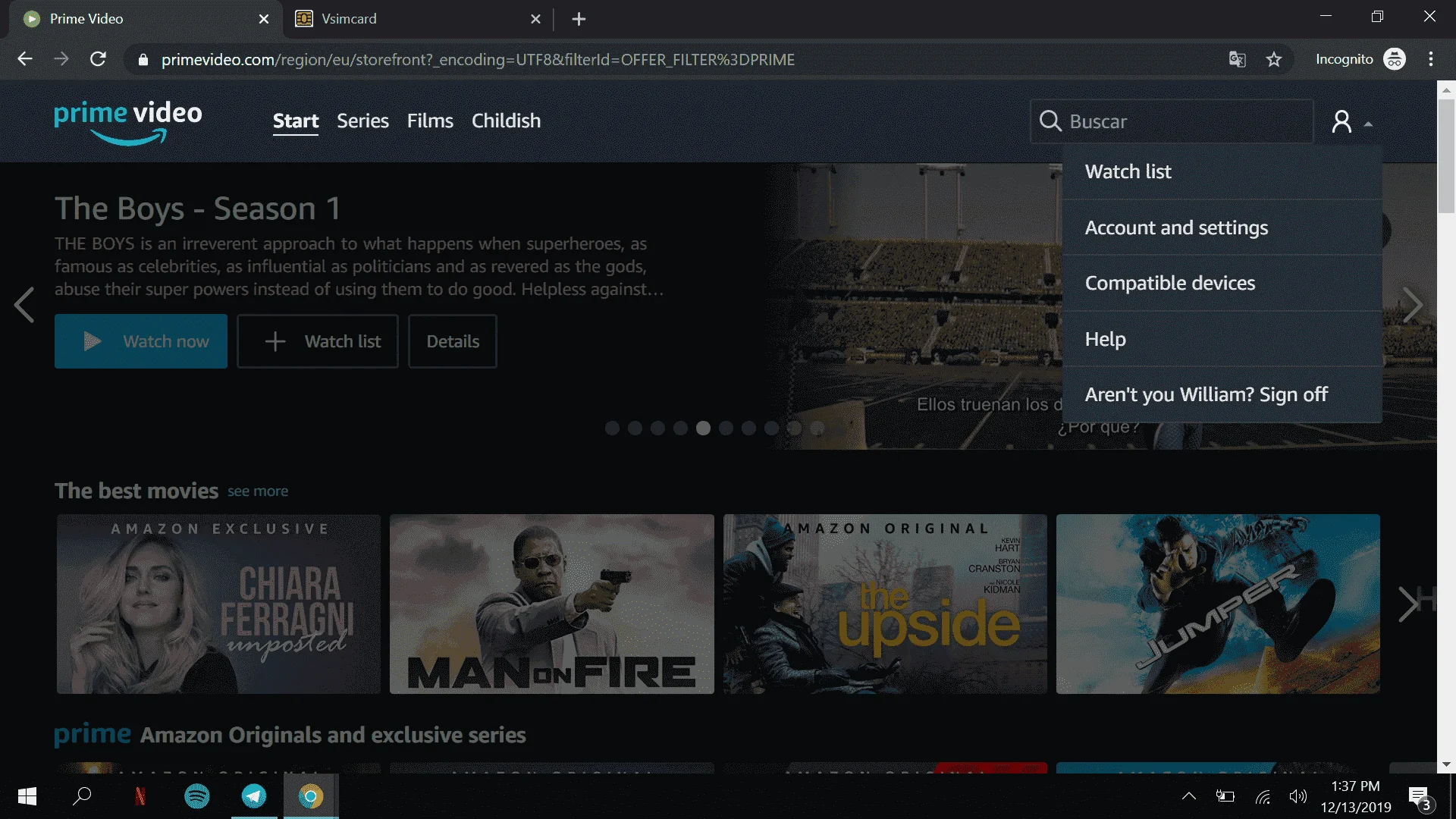
Task: Open the volume tray icon
Action: 1298,796
